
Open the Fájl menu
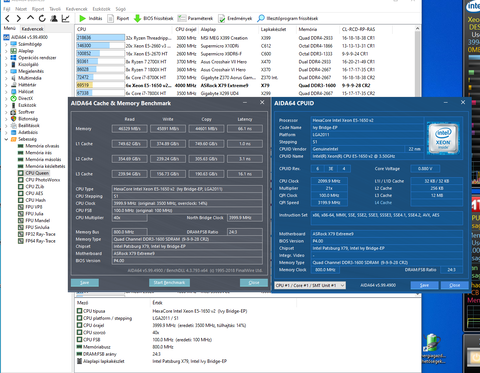click(x=7, y=9)
